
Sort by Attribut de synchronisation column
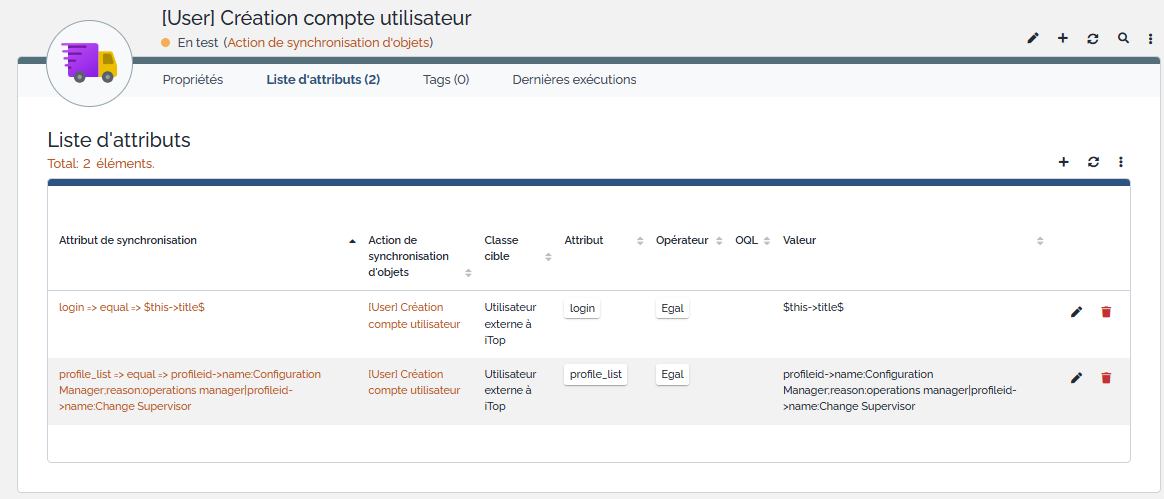(128, 240)
